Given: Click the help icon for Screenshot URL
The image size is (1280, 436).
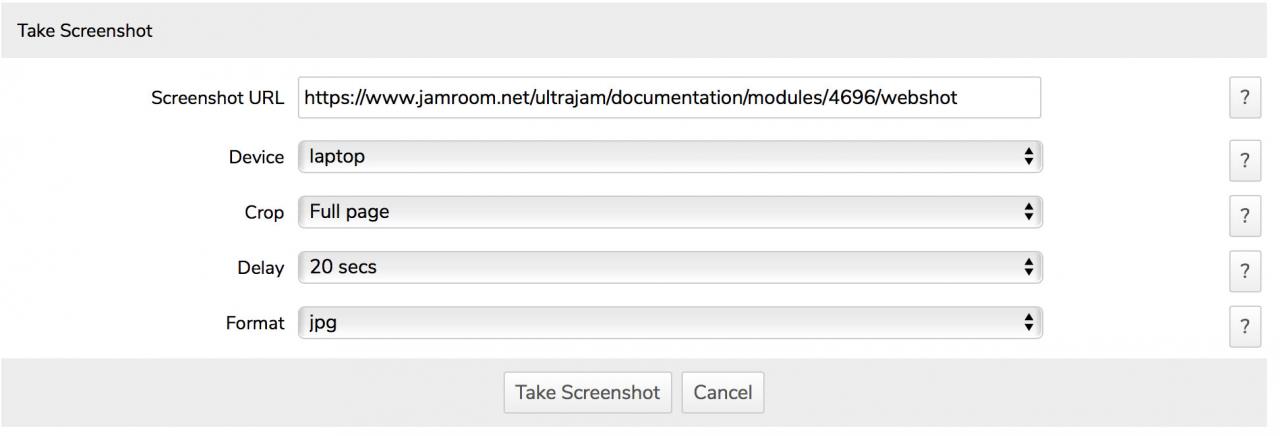Looking at the screenshot, I should (1244, 98).
